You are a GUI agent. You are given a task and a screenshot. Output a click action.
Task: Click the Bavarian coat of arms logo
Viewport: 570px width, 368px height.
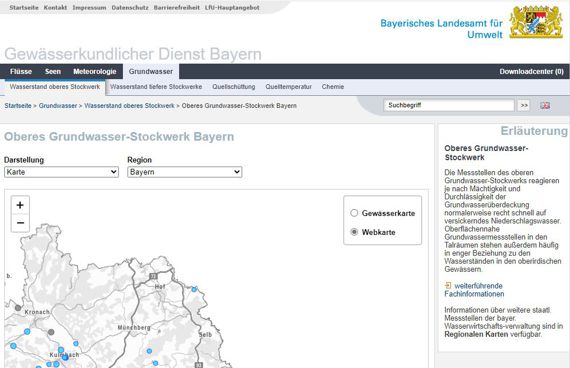(x=536, y=21)
